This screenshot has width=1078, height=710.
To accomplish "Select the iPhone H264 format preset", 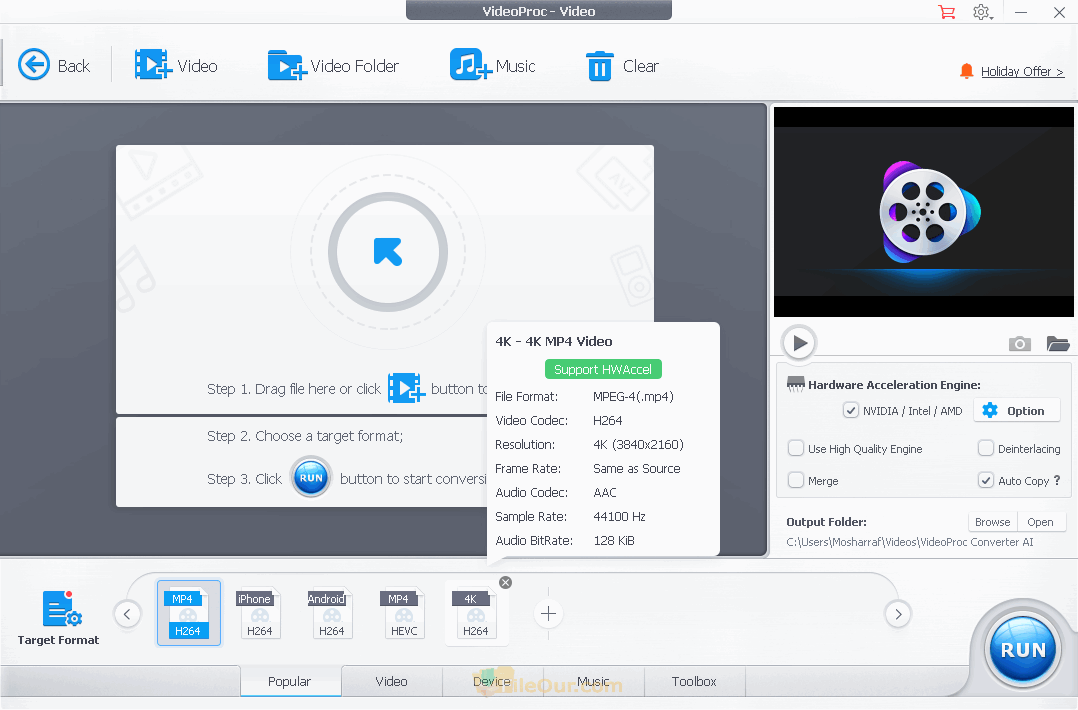I will point(258,613).
